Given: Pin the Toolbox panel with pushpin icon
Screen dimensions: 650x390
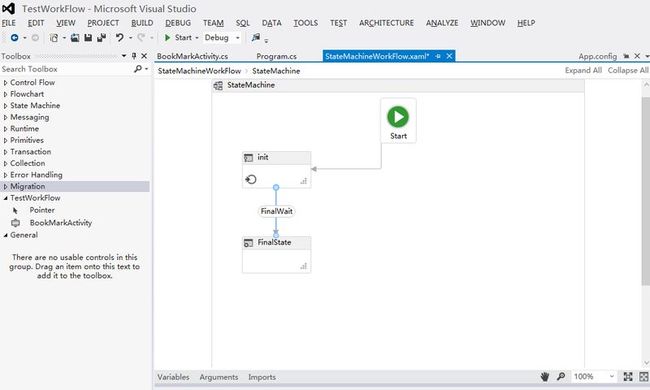Looking at the screenshot, I should tap(134, 56).
